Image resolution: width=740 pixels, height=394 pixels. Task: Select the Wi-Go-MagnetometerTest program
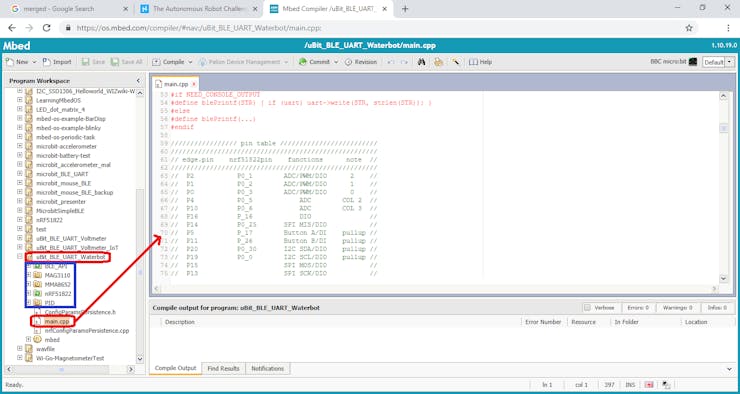pos(70,359)
